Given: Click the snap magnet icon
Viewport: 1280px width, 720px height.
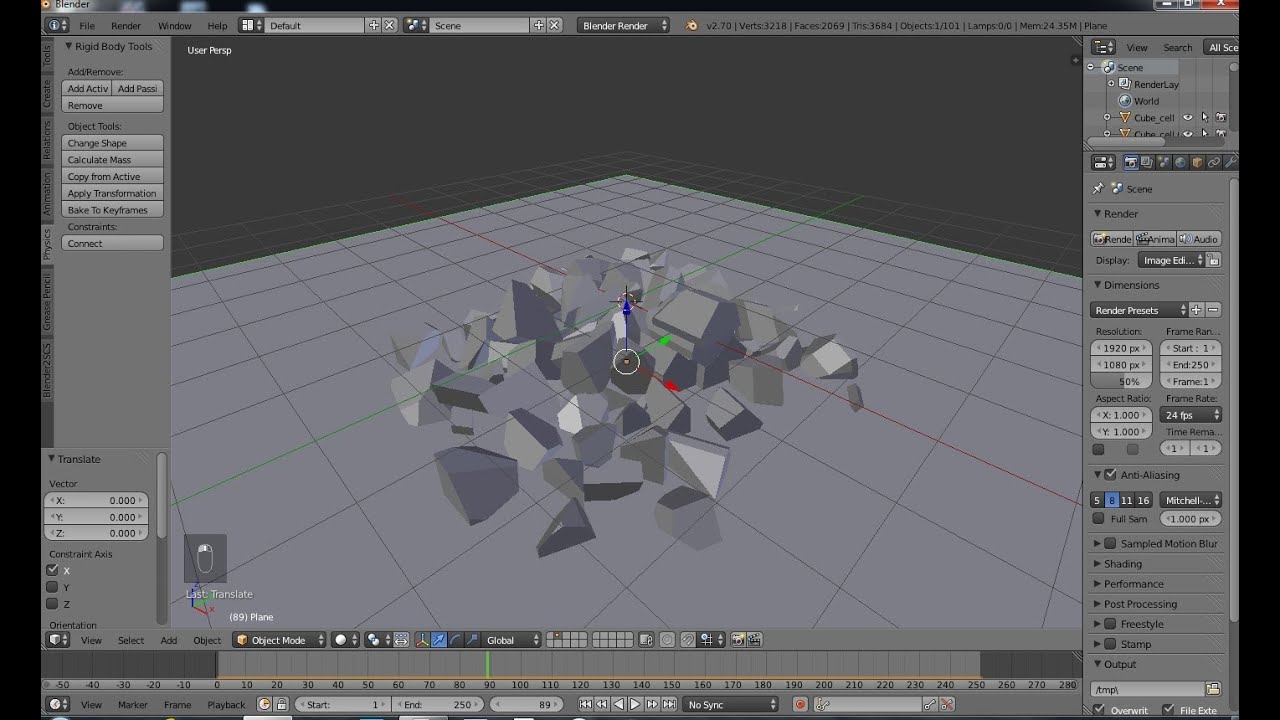Looking at the screenshot, I should pyautogui.click(x=688, y=640).
